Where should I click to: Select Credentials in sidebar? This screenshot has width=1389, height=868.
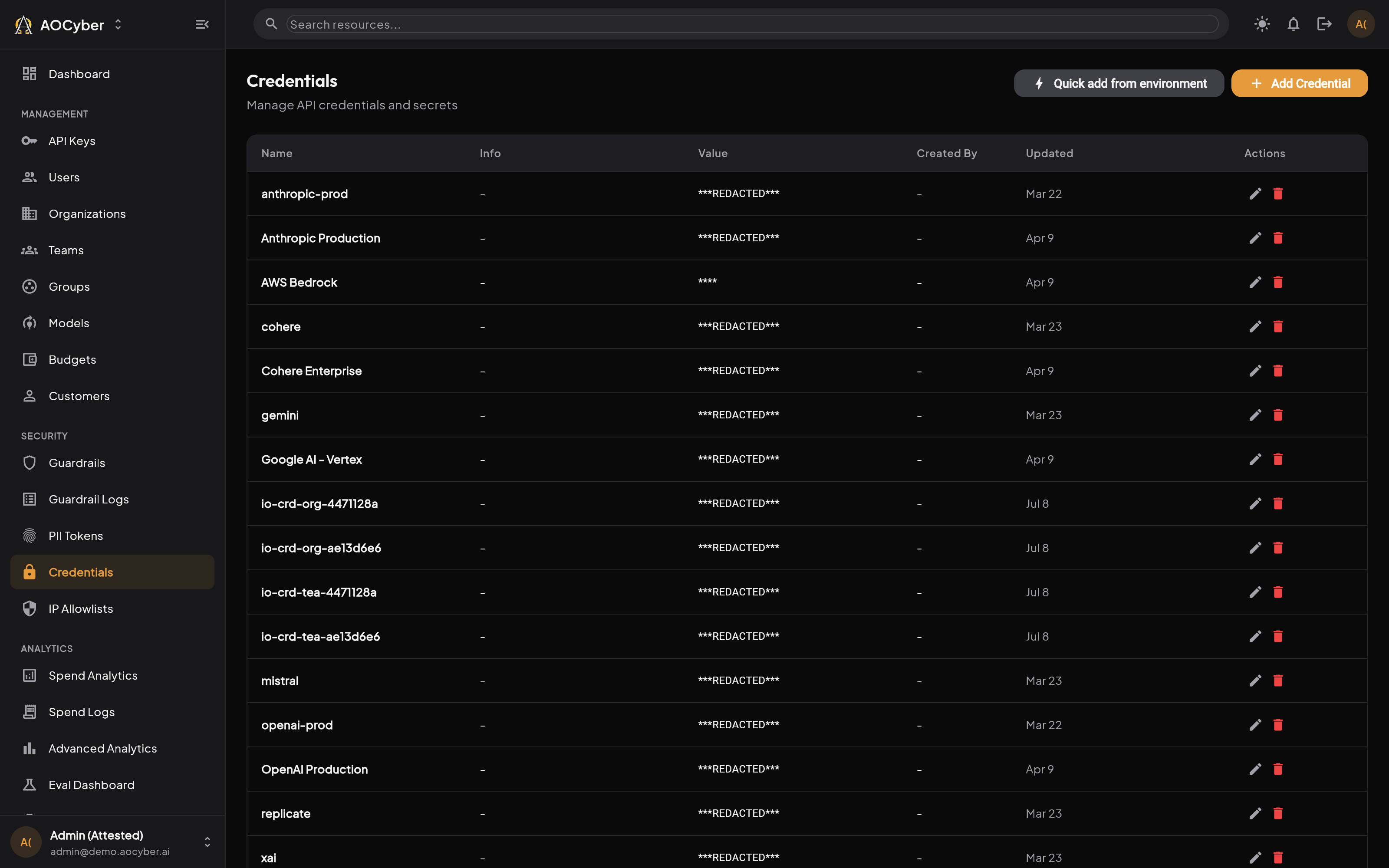[112, 572]
